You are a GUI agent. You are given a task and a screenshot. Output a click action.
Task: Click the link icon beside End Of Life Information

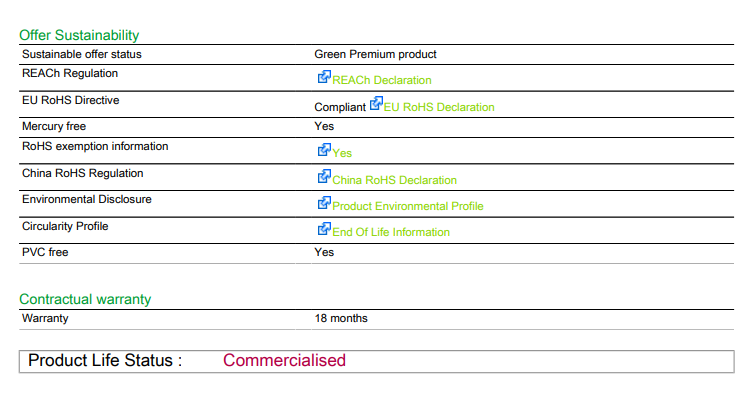click(x=324, y=229)
